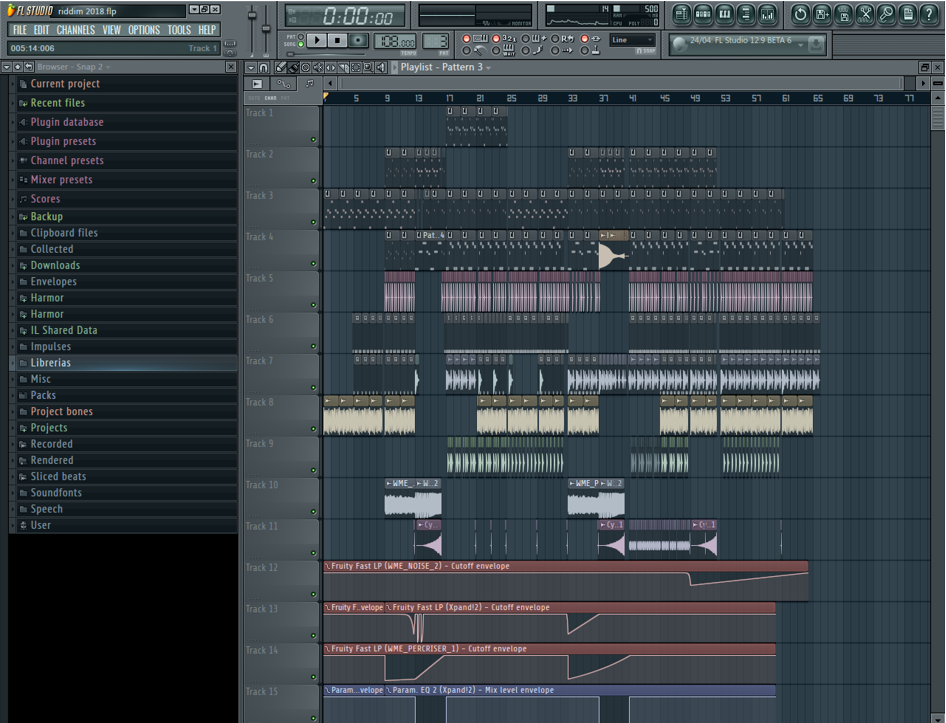Open the Line snap dropdown
946x723 pixels.
tap(632, 40)
